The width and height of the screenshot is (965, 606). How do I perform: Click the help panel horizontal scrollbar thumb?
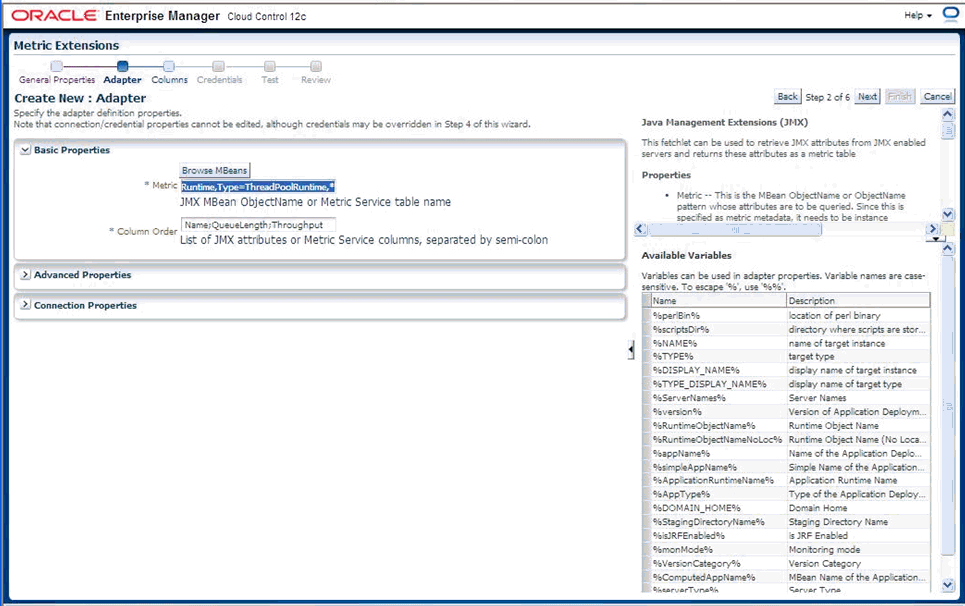point(734,229)
